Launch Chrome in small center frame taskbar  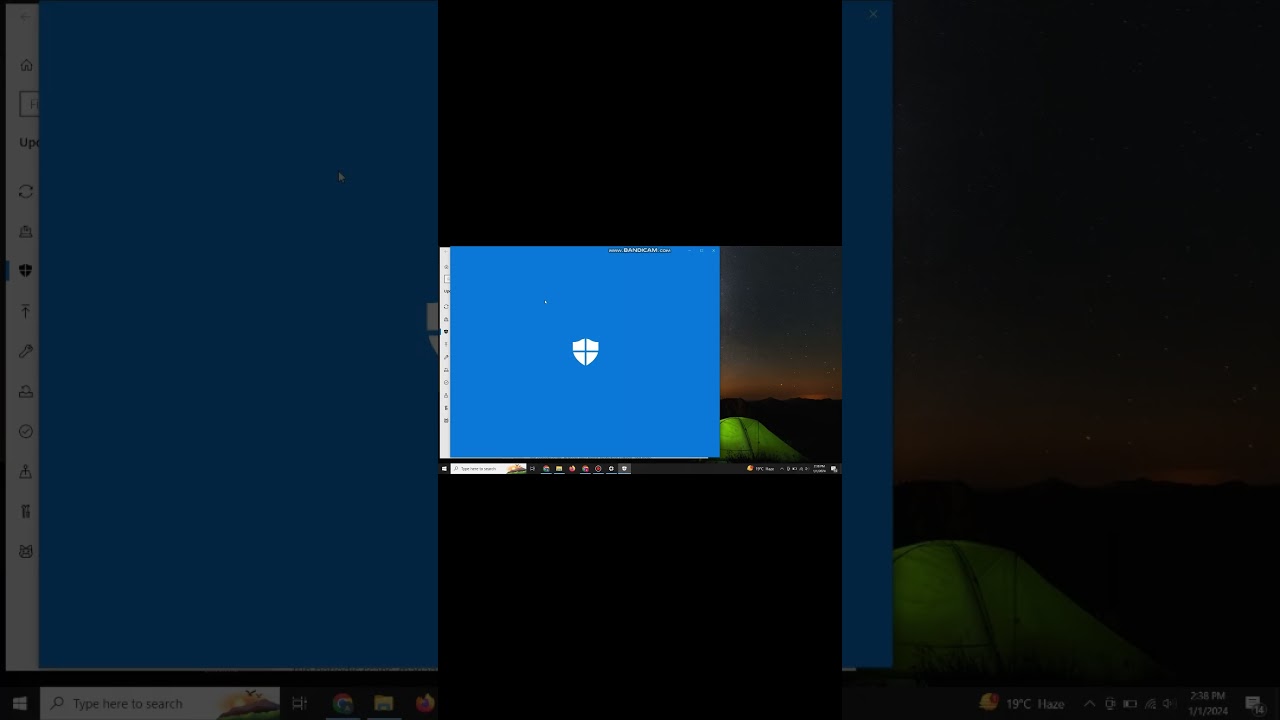(546, 468)
